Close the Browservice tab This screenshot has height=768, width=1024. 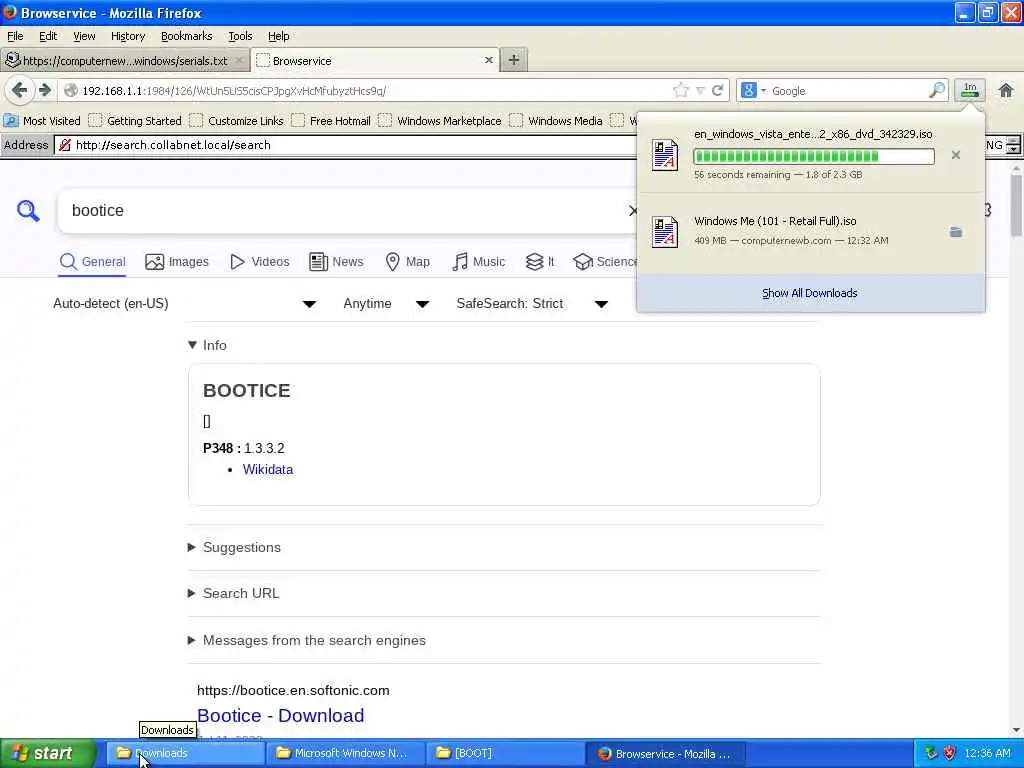click(x=488, y=60)
